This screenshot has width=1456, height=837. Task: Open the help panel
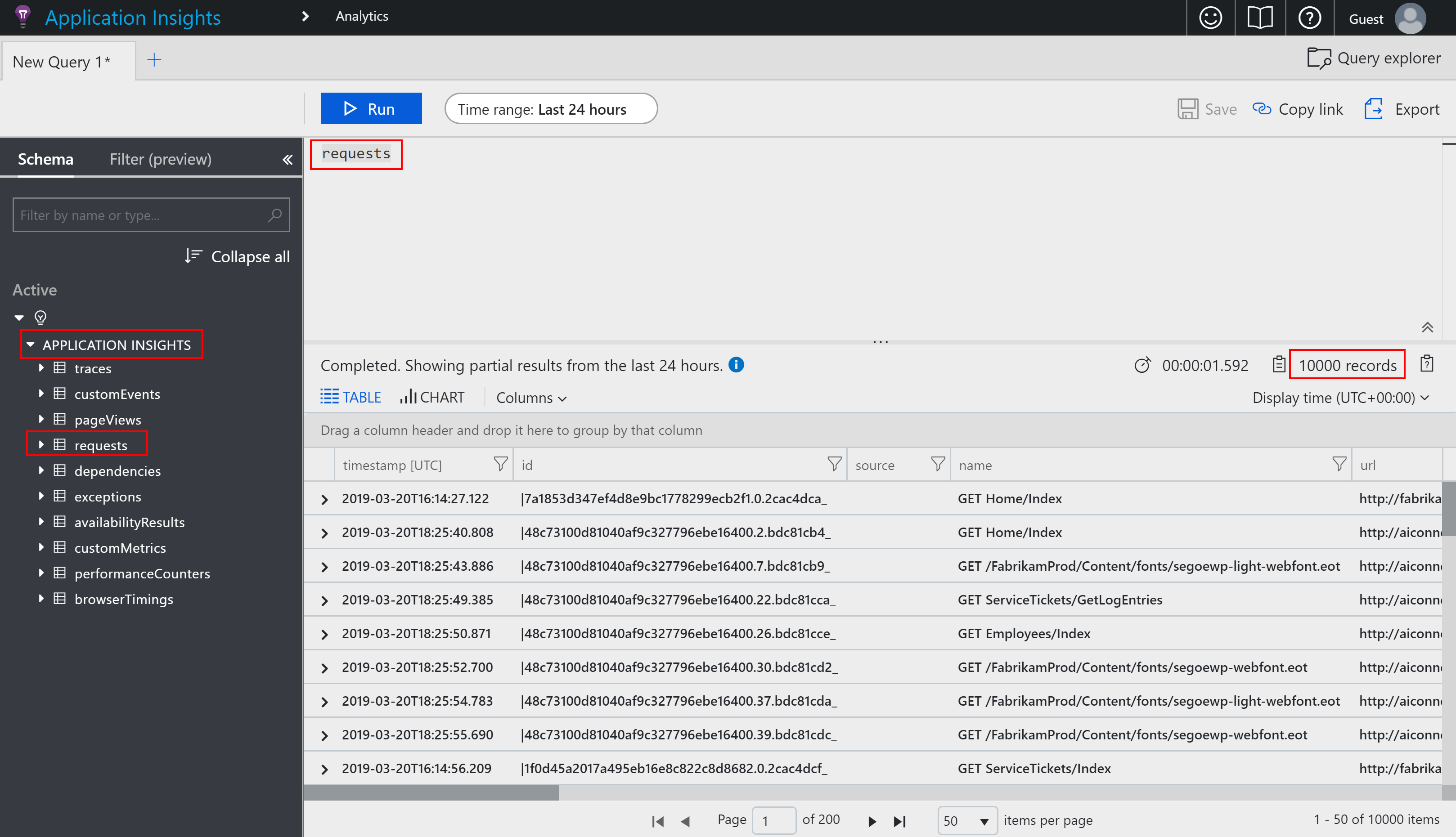1309,17
